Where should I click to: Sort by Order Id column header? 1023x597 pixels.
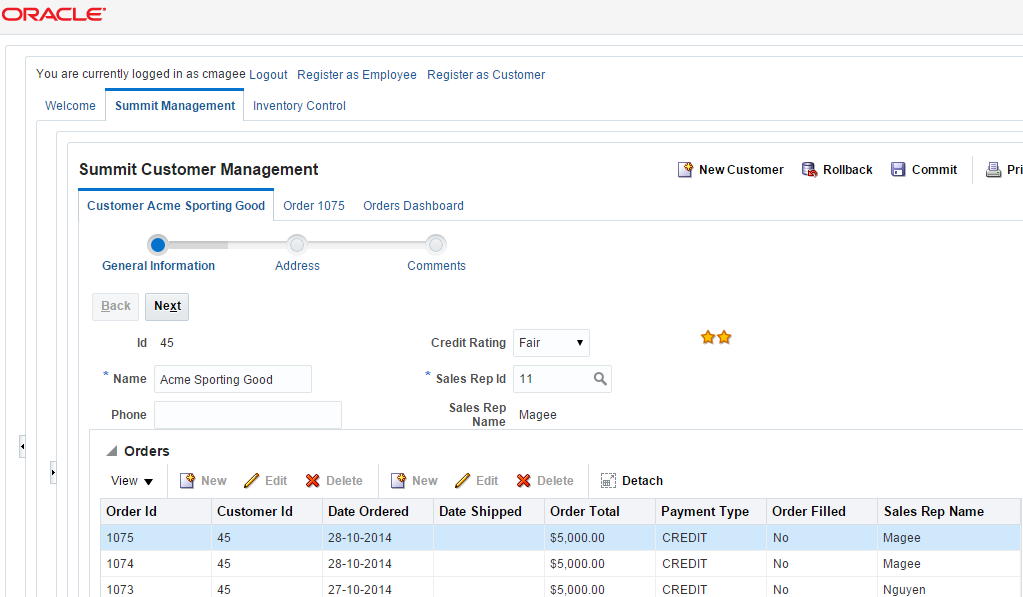[156, 512]
